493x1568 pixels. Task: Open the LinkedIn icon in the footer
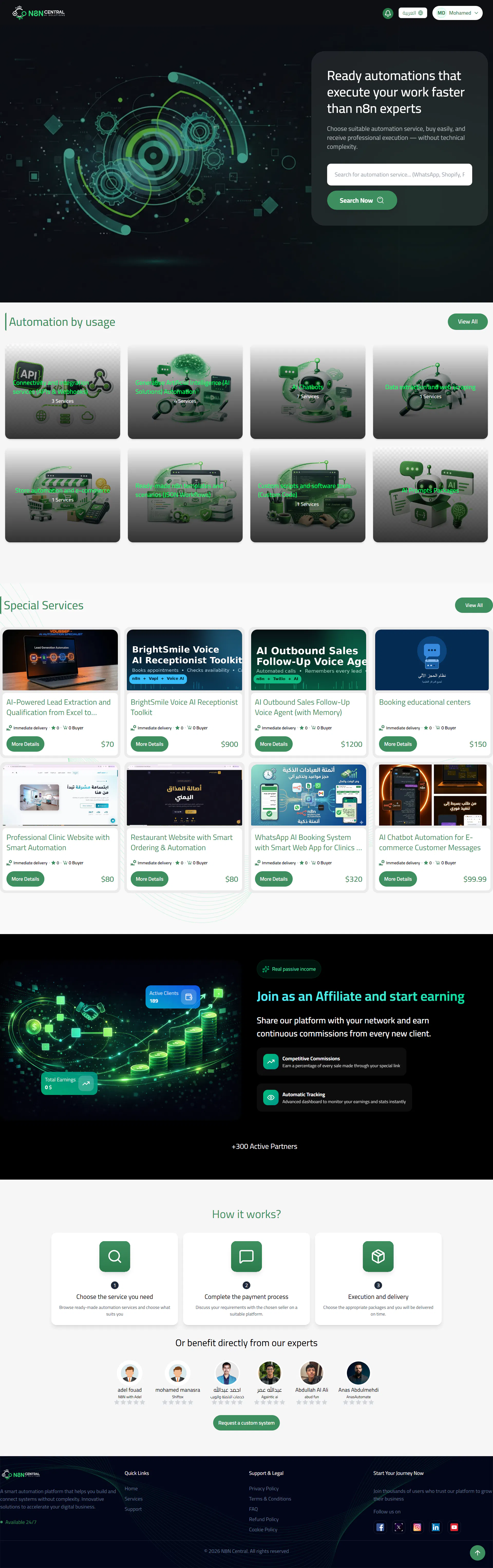436,1527
